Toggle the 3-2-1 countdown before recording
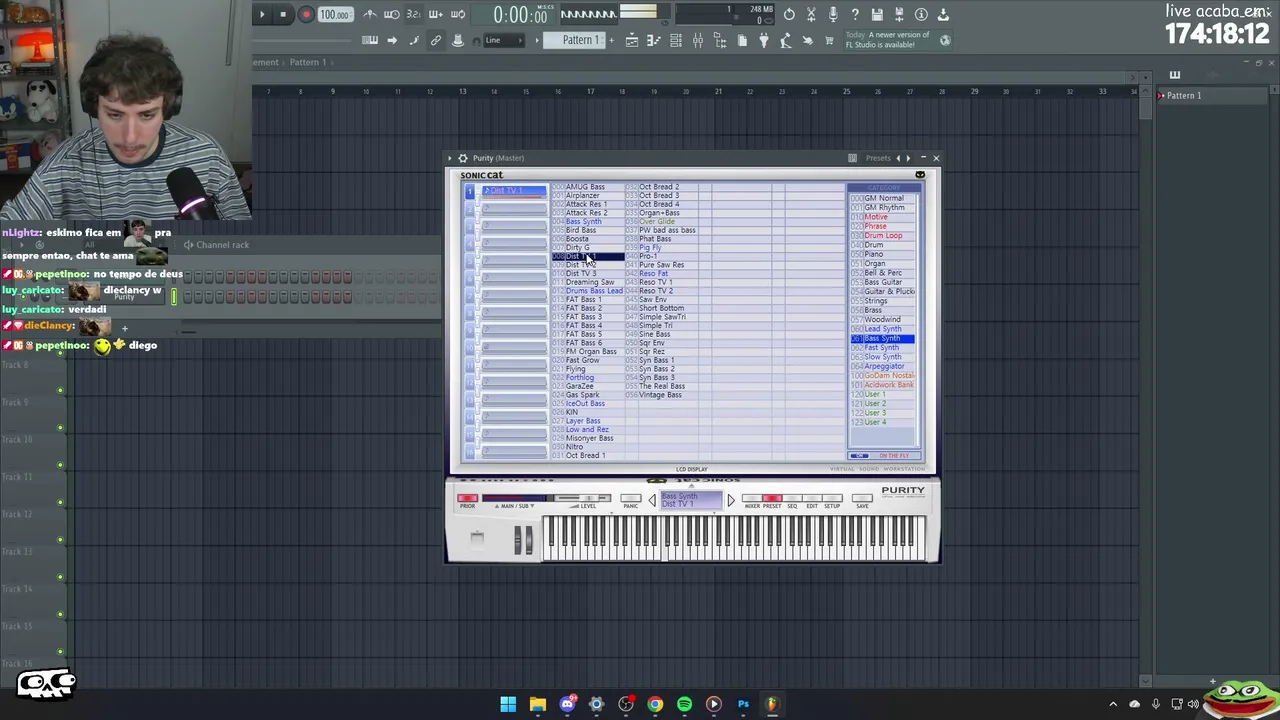Viewport: 1280px width, 720px height. coord(414,14)
